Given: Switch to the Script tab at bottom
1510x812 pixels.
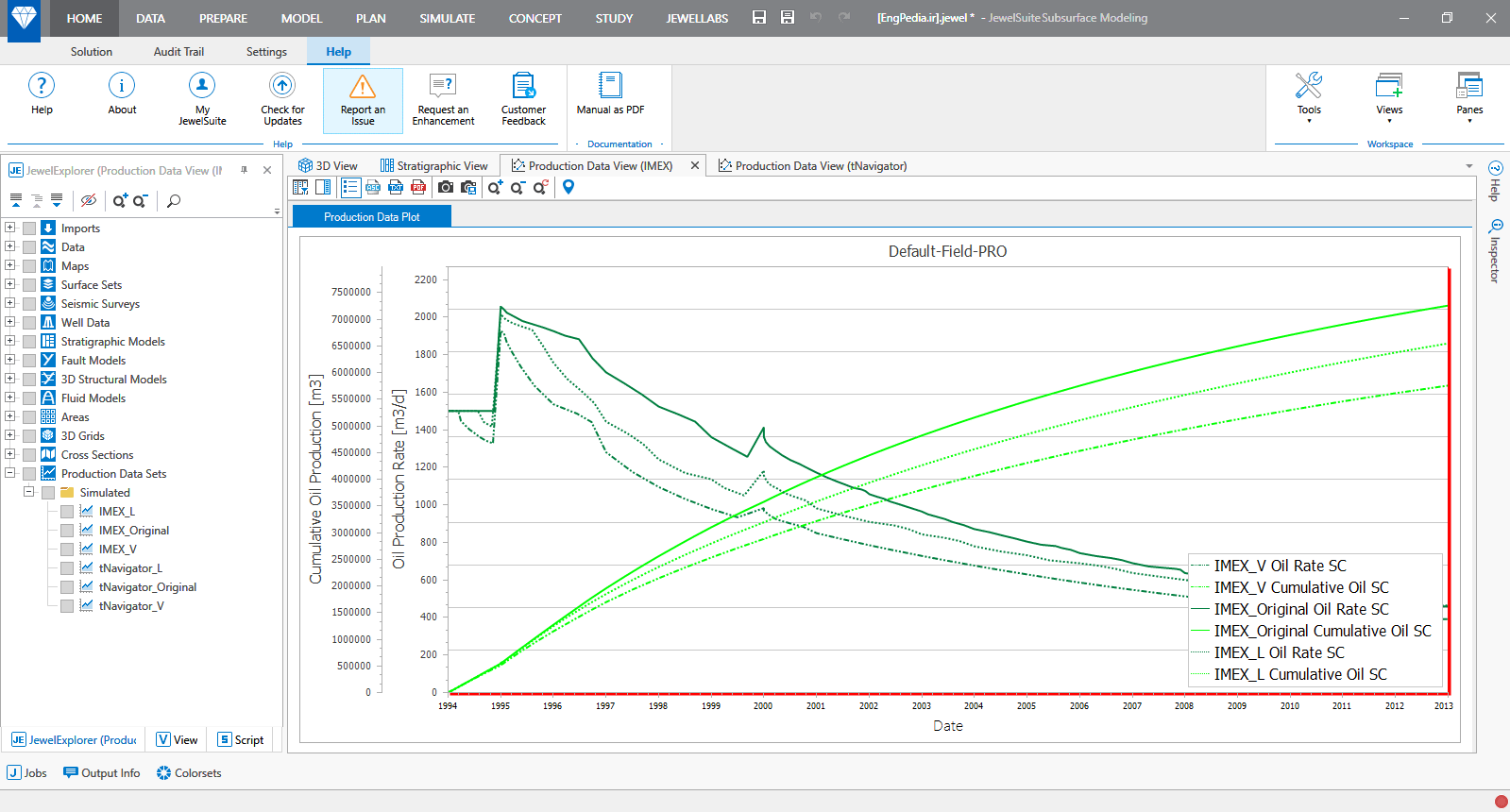Looking at the screenshot, I should click(x=241, y=739).
